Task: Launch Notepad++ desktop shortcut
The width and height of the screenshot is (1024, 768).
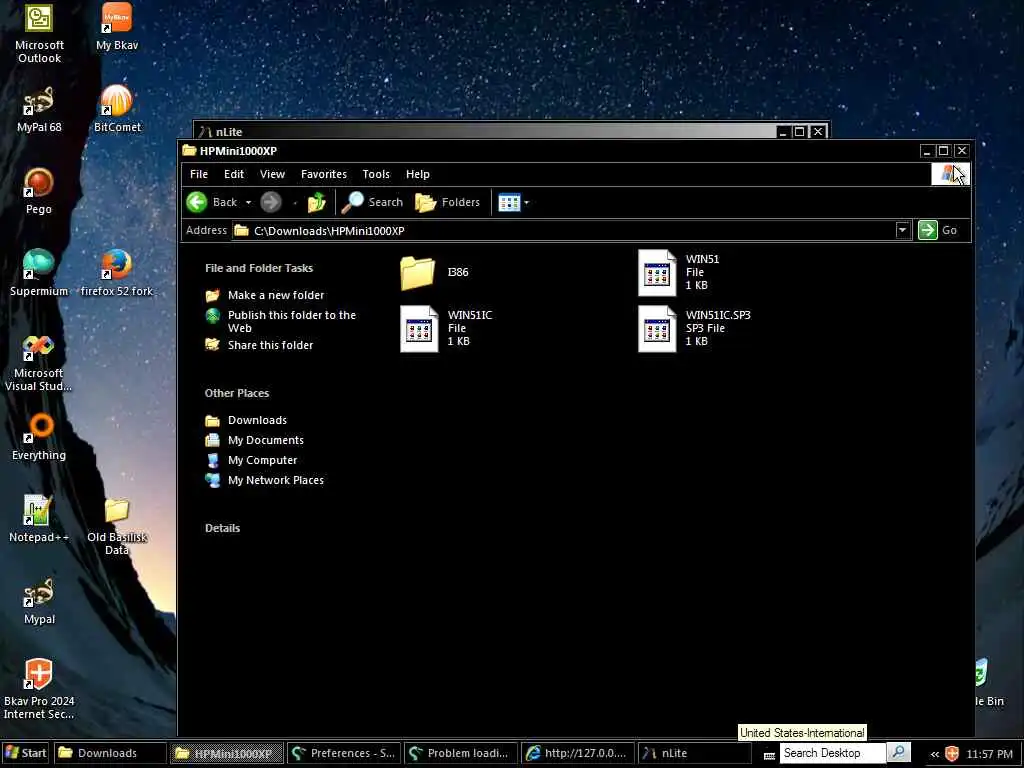Action: coord(39,519)
